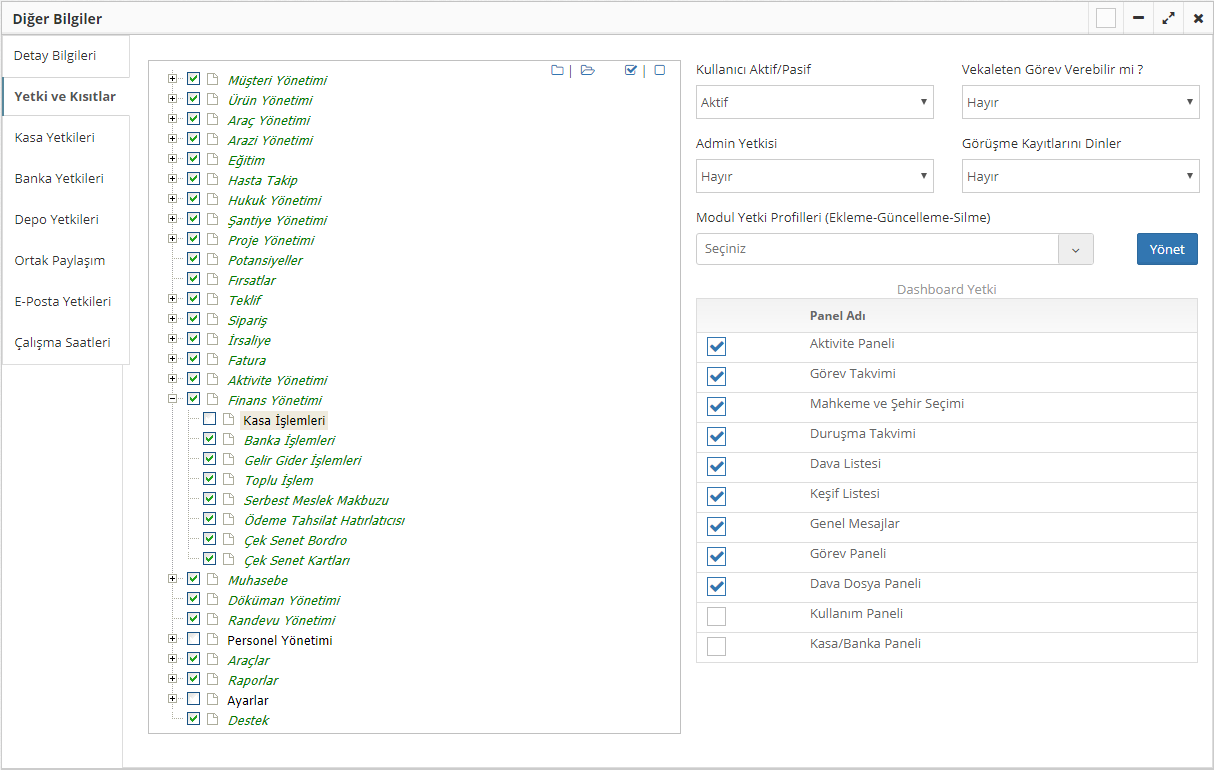Open the E-Posta Yetkileri tab
Viewport: 1214px width, 770px height.
tap(63, 301)
